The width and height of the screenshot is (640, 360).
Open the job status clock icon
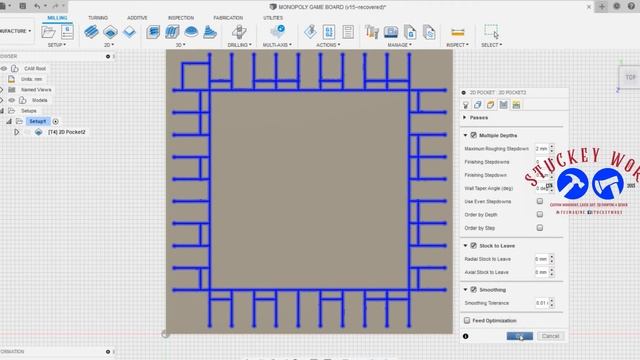617,6
